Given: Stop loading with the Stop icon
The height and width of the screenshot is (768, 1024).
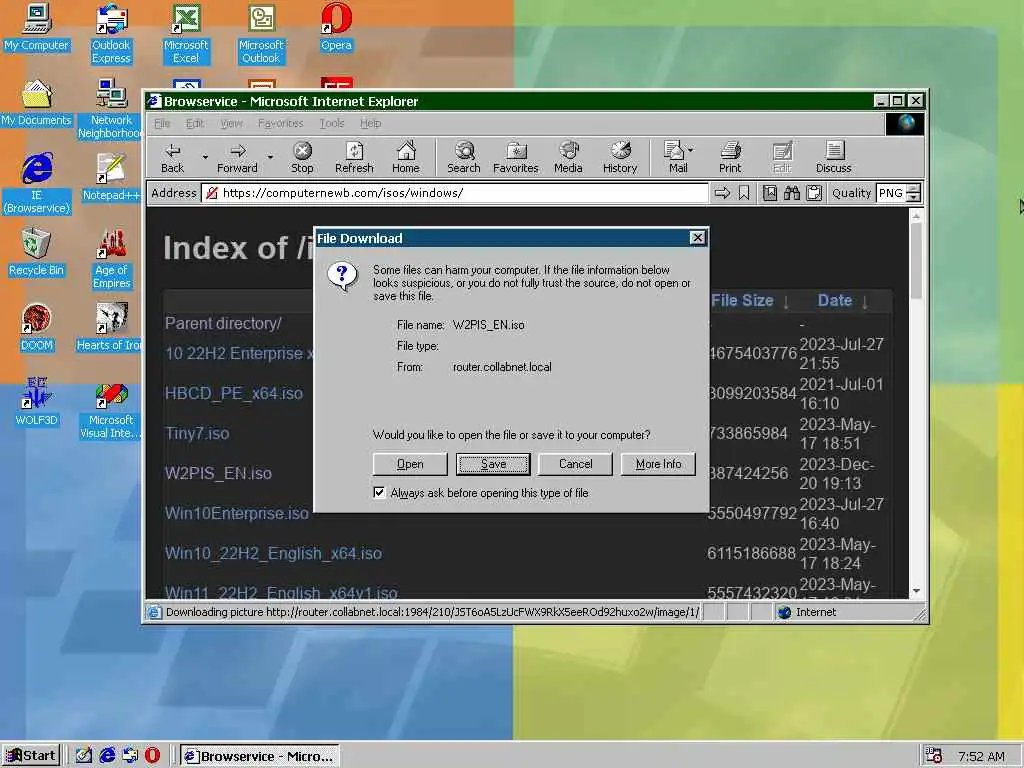Looking at the screenshot, I should pyautogui.click(x=302, y=157).
